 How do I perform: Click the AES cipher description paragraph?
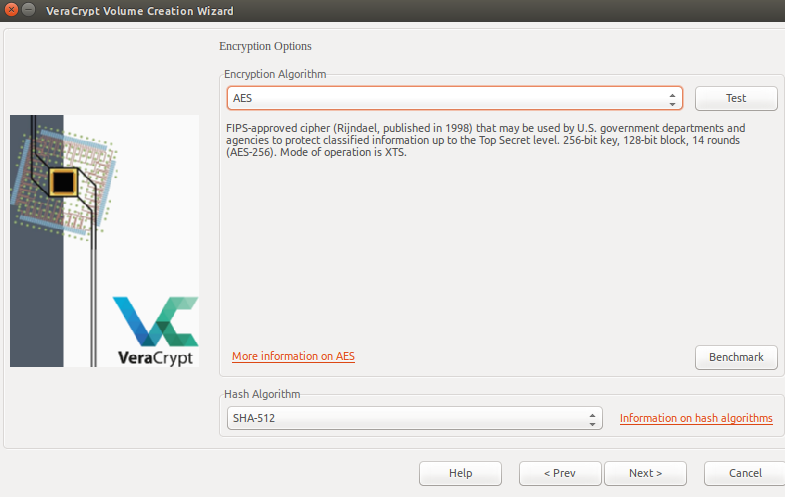[485, 140]
